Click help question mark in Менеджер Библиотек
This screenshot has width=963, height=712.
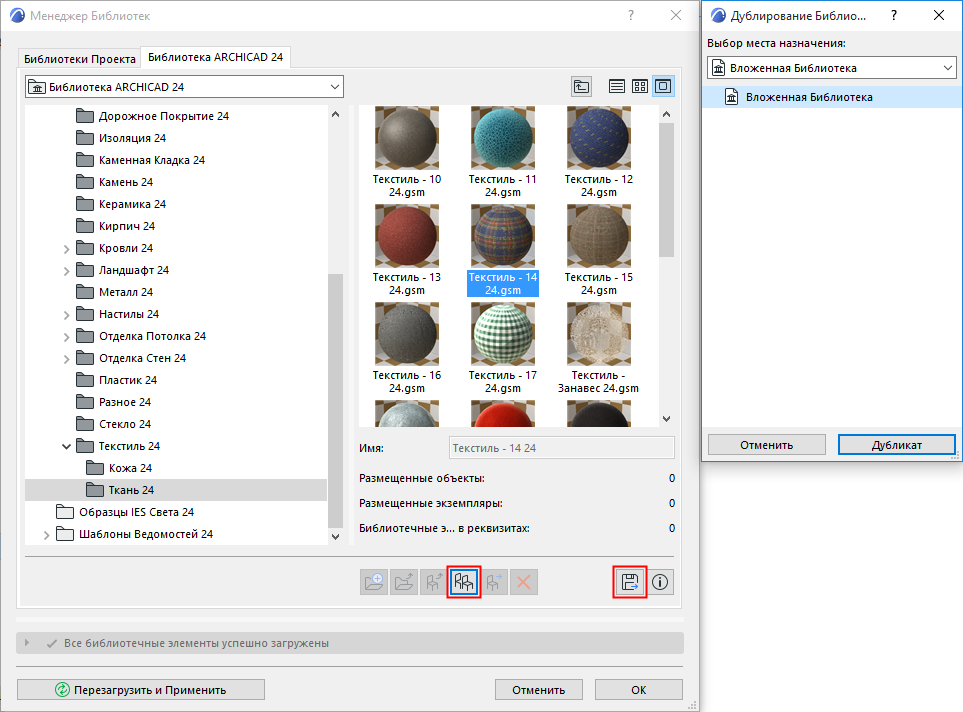click(x=631, y=15)
